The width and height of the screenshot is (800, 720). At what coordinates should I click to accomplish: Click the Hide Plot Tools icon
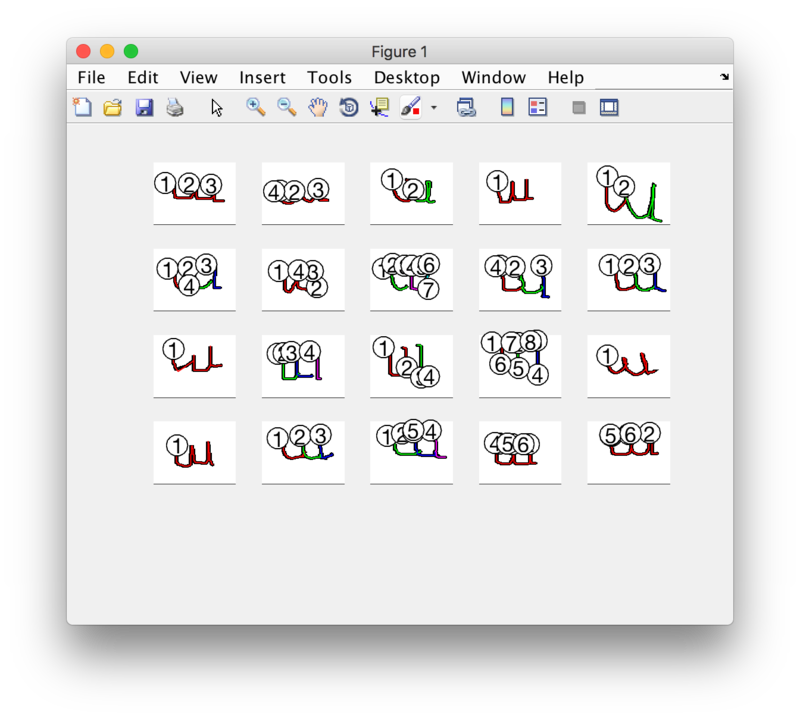click(x=579, y=108)
